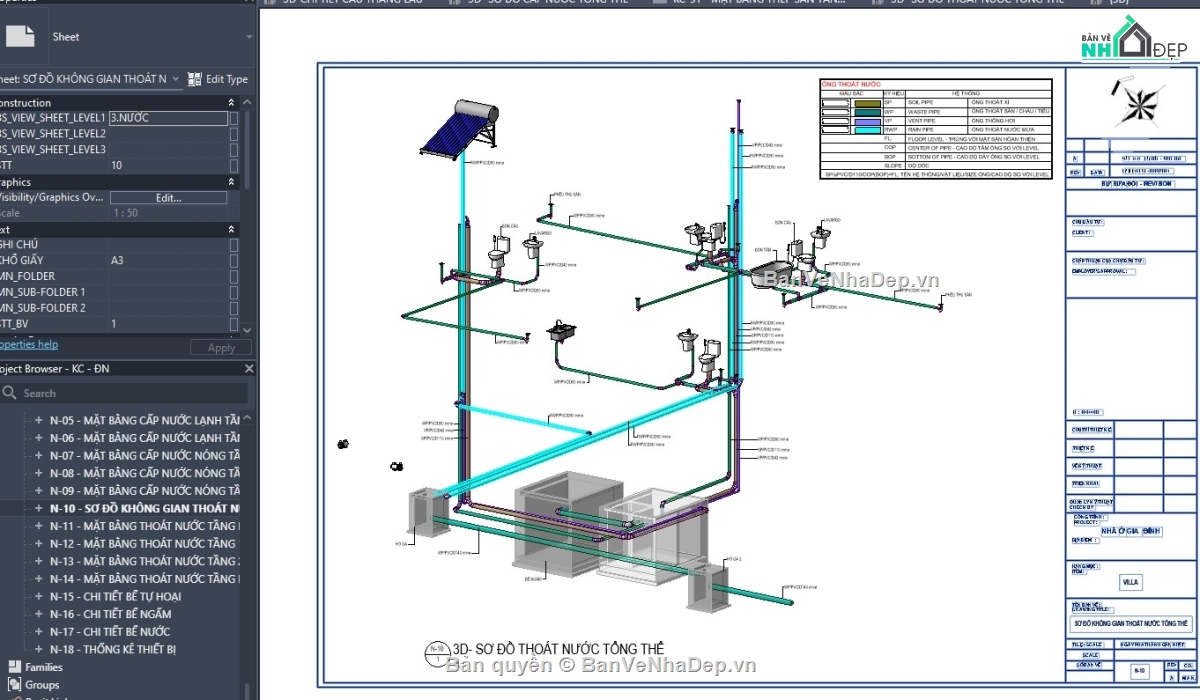Viewport: 1200px width, 700px height.
Task: Expand sheet N-07 in the browser
Action: (x=38, y=456)
